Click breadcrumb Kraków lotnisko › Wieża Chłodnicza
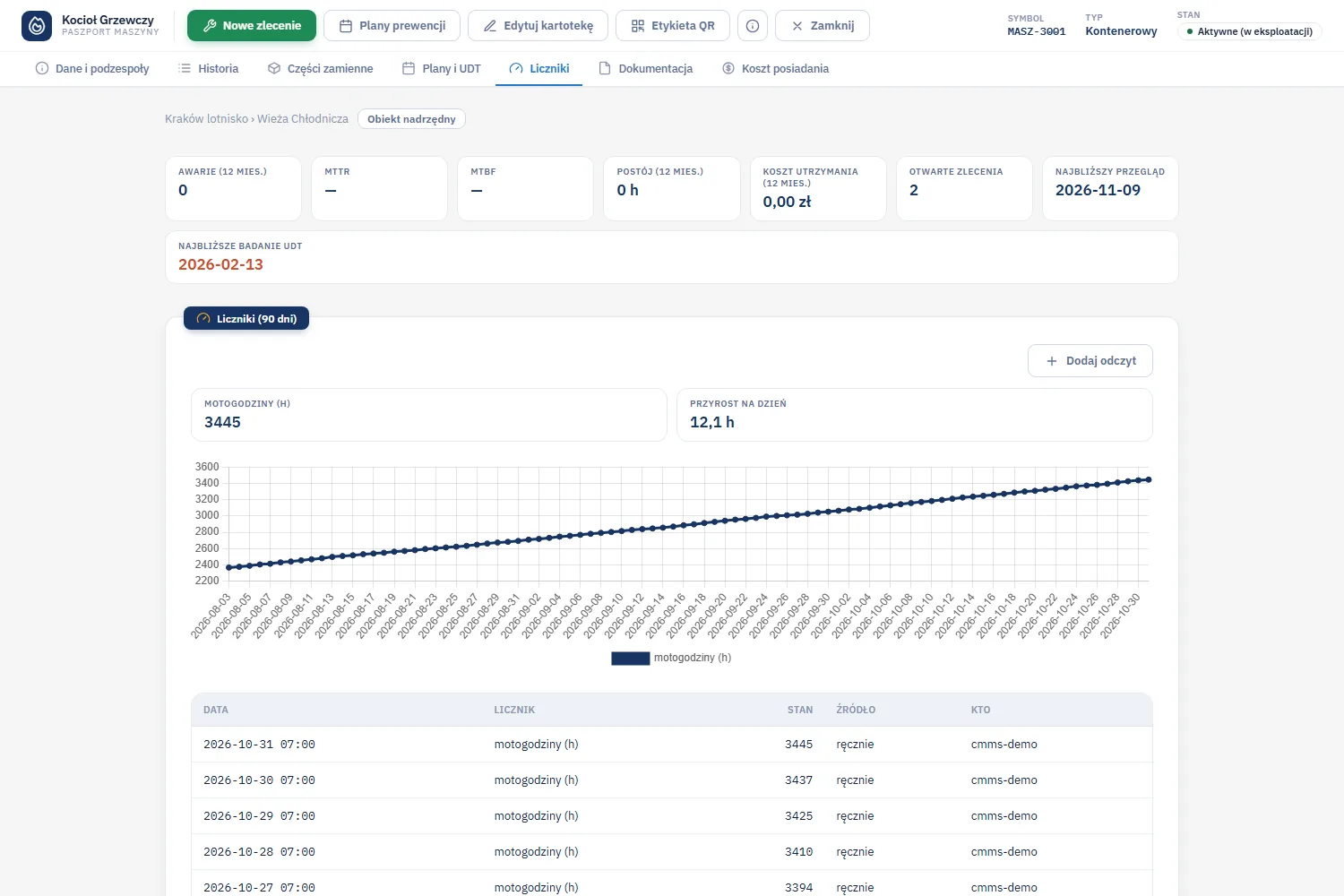 256,119
